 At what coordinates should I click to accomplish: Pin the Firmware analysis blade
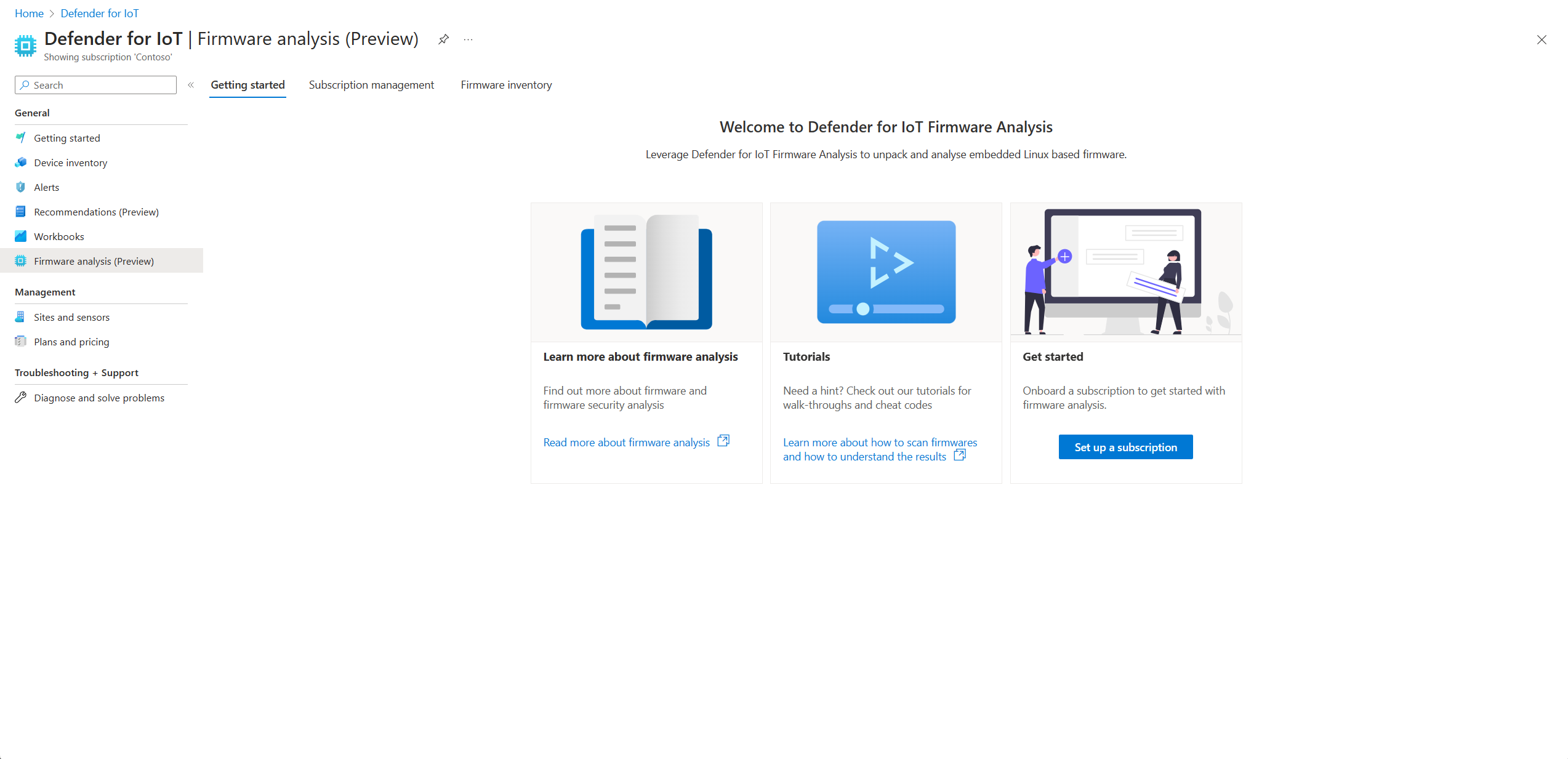pos(443,39)
